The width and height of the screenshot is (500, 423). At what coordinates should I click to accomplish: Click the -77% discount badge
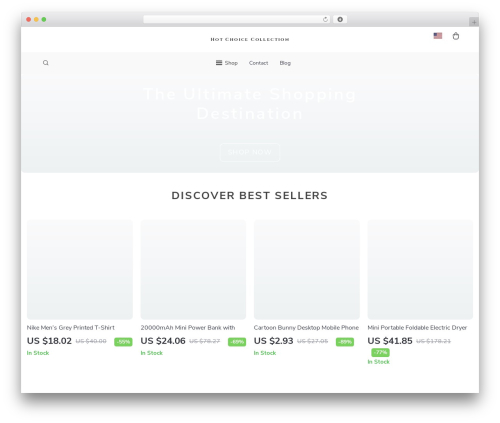point(380,352)
